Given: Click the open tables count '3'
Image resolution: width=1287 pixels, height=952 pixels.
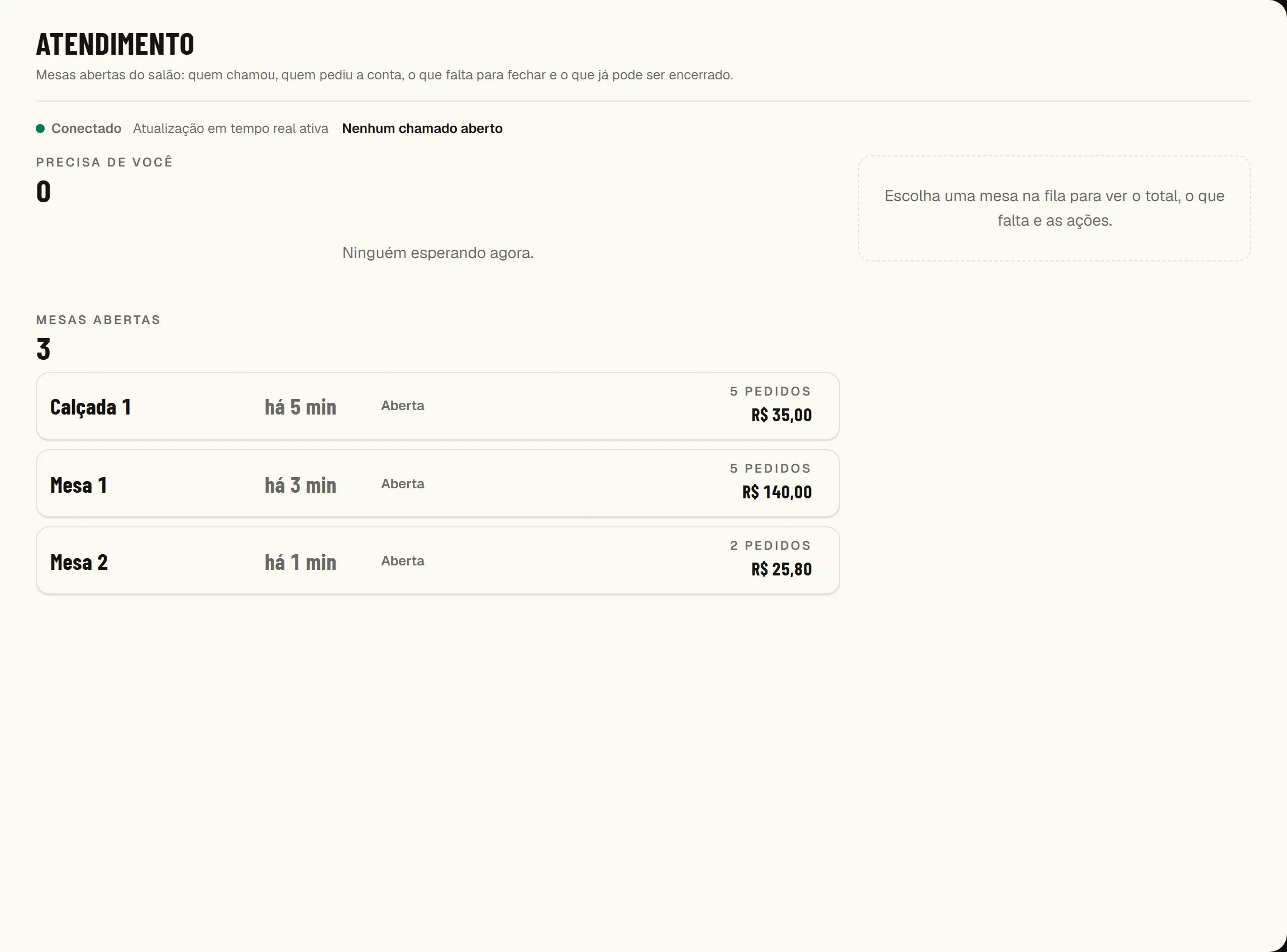Looking at the screenshot, I should 43,349.
